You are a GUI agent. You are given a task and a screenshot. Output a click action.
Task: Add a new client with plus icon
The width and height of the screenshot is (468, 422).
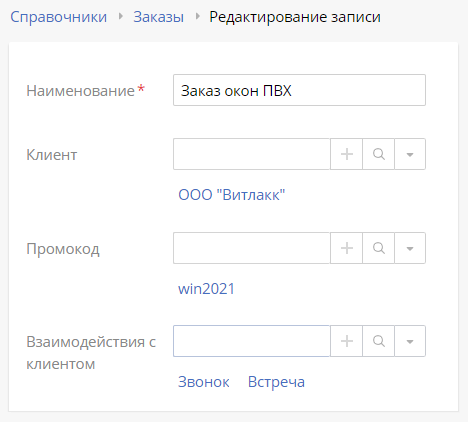346,154
